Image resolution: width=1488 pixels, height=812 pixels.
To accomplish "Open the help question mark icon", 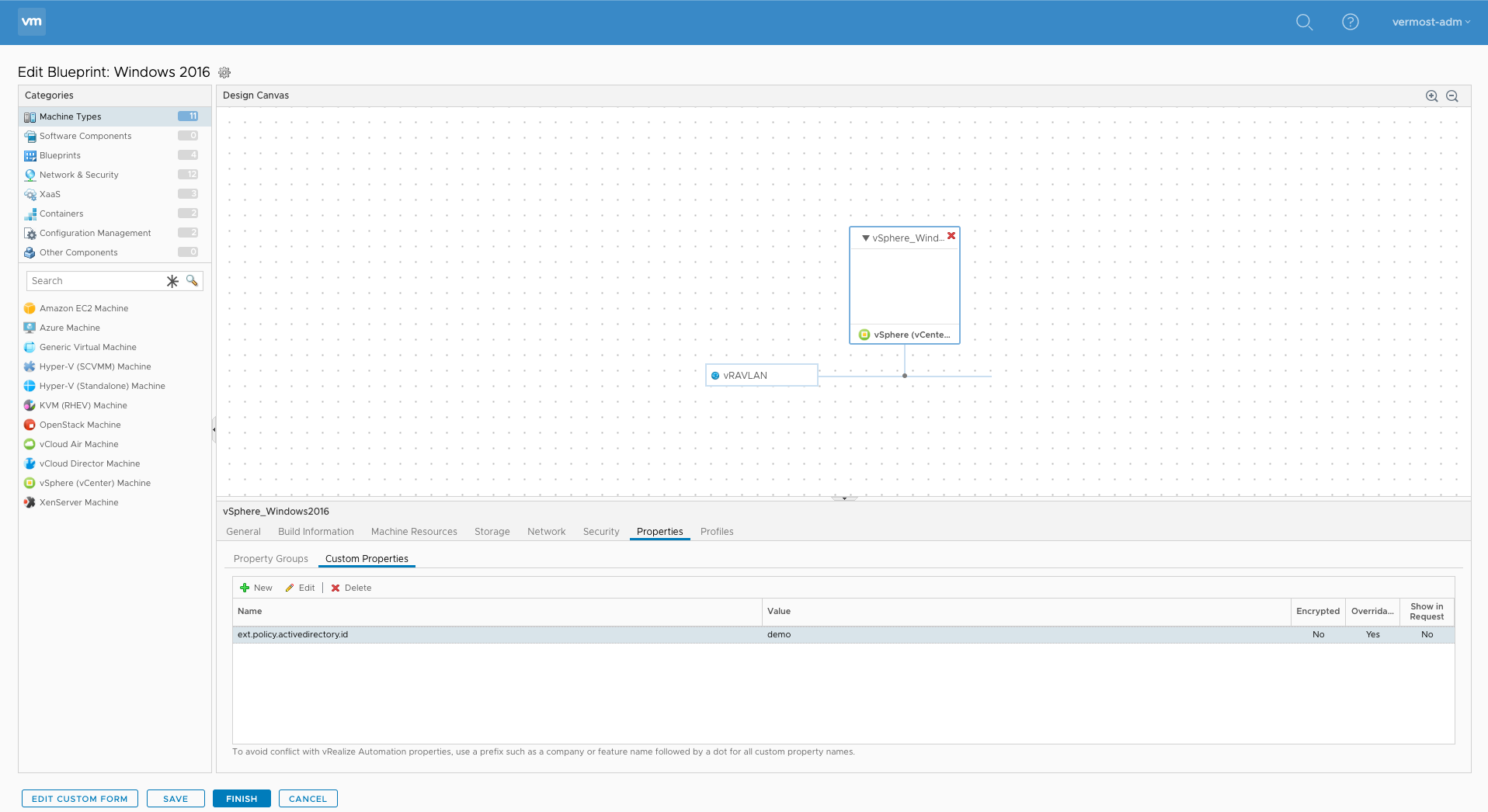I will click(x=1351, y=23).
